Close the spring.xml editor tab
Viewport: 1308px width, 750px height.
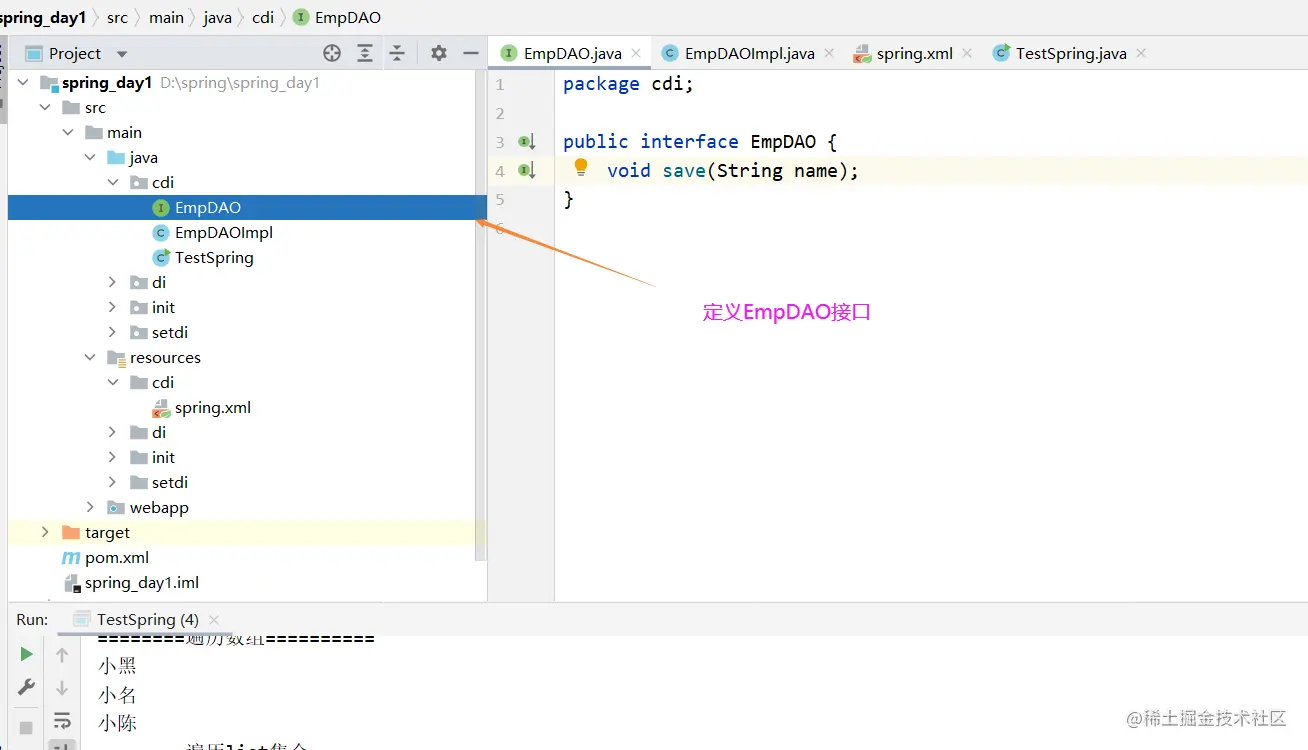pyautogui.click(x=967, y=53)
